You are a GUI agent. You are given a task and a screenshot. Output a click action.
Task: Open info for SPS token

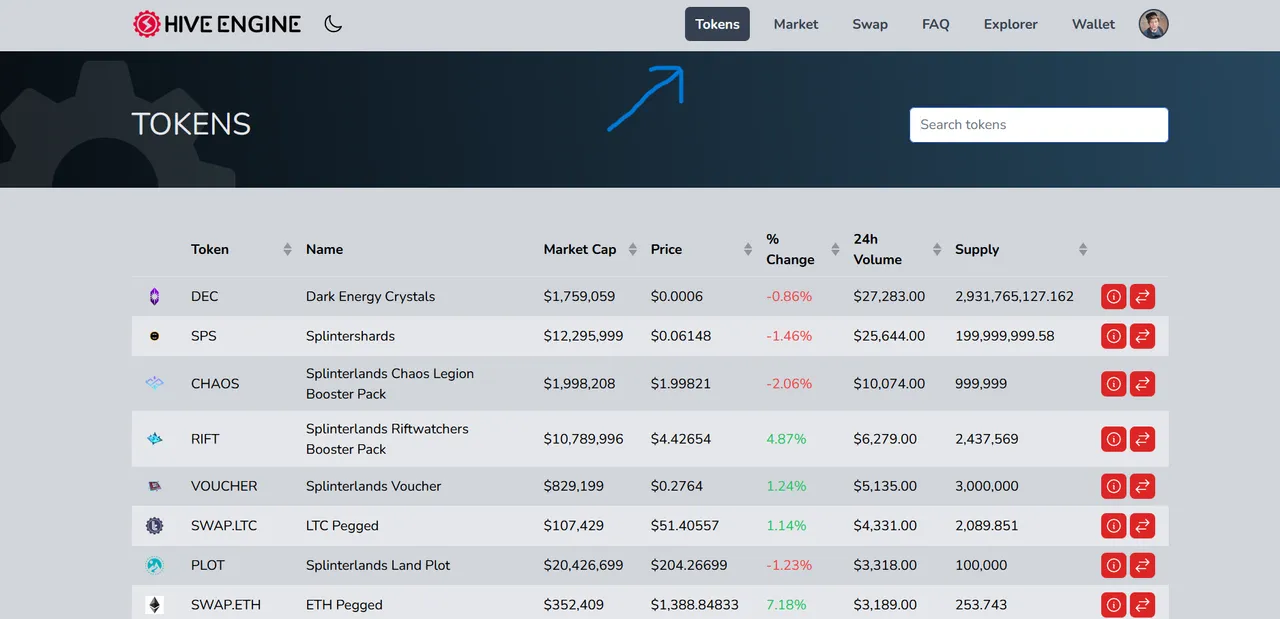1113,336
